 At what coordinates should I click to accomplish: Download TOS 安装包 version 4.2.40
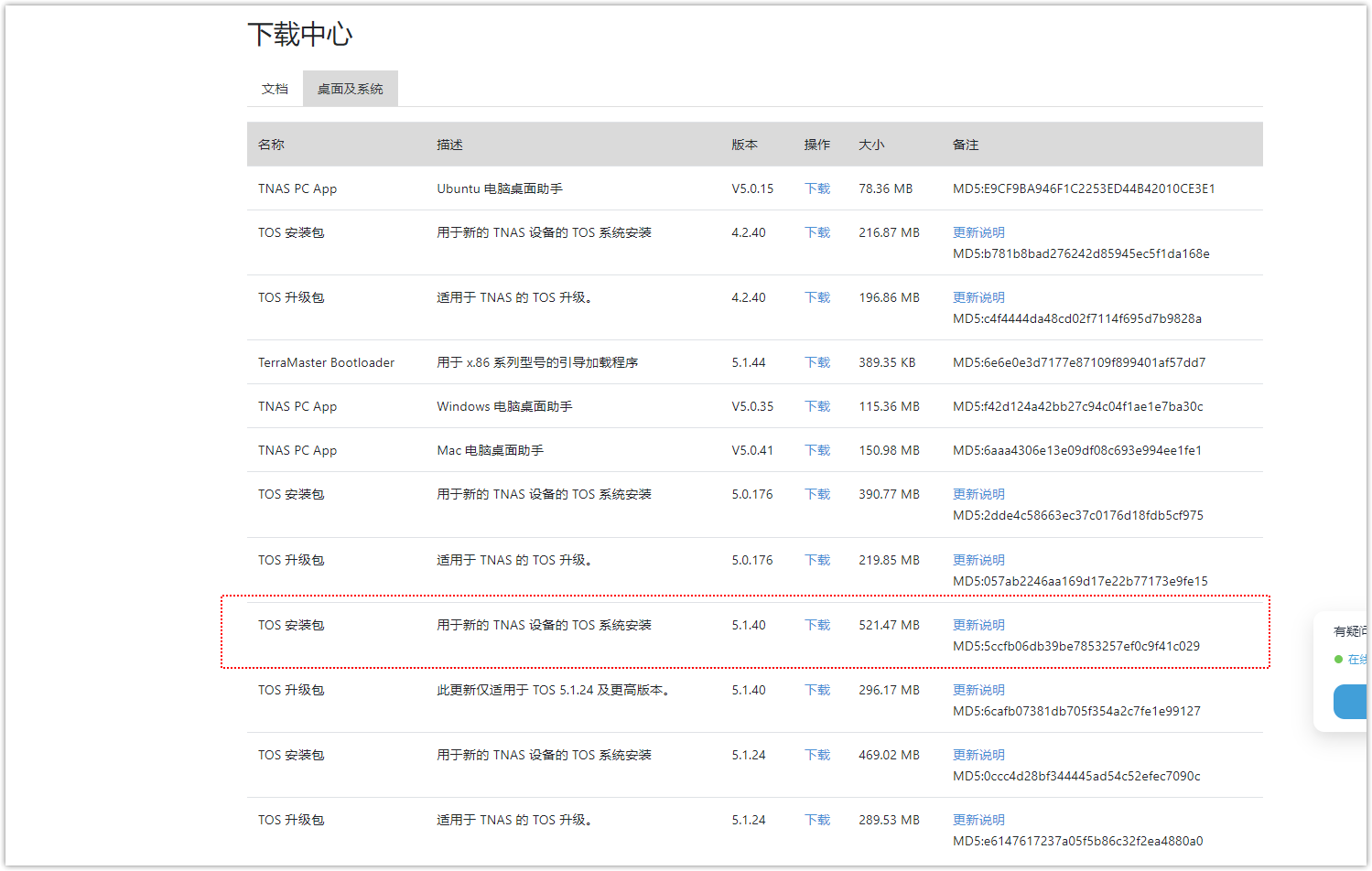[817, 232]
